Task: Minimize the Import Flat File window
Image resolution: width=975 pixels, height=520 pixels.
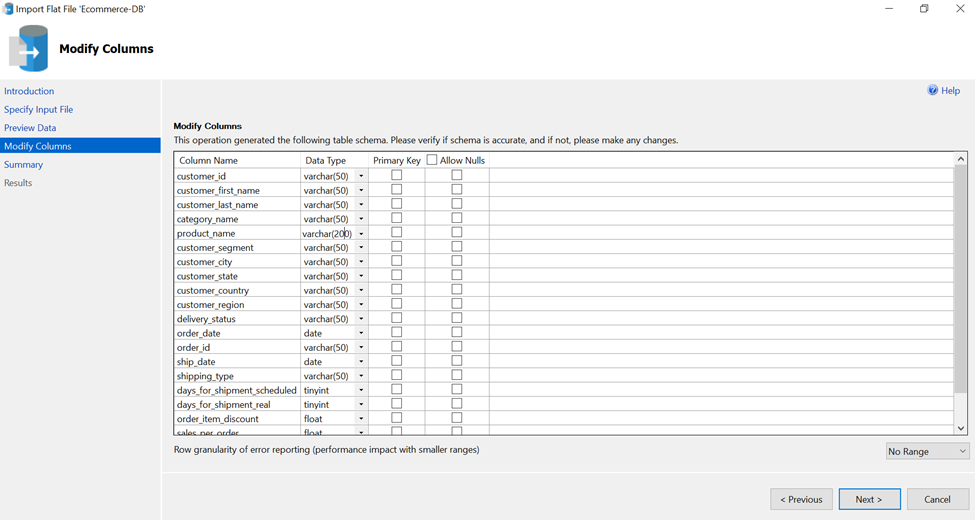Action: click(x=889, y=9)
